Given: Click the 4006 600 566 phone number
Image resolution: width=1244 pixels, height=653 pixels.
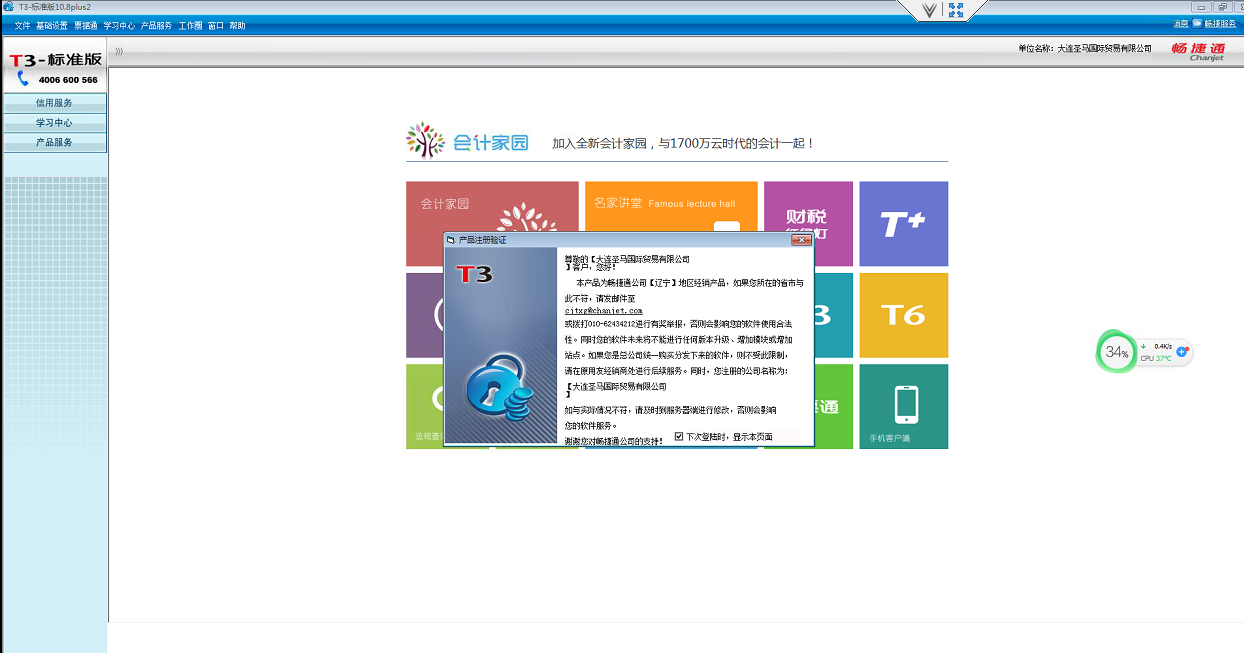Looking at the screenshot, I should click(x=68, y=80).
